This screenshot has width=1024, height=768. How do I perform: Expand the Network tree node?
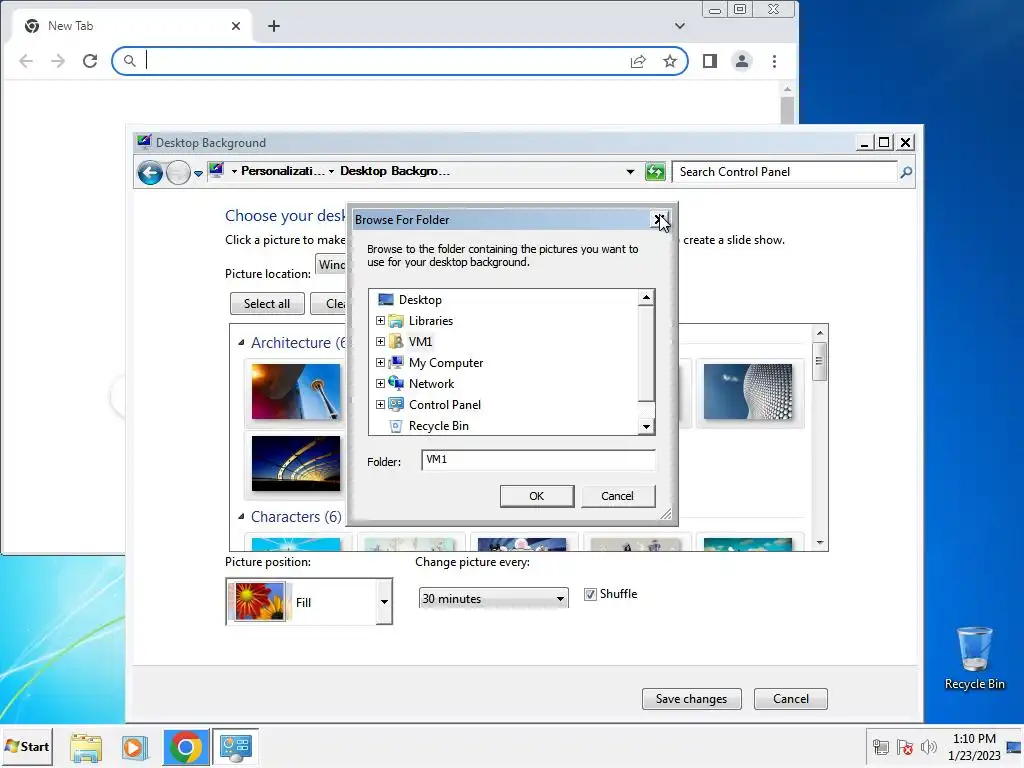click(x=380, y=383)
